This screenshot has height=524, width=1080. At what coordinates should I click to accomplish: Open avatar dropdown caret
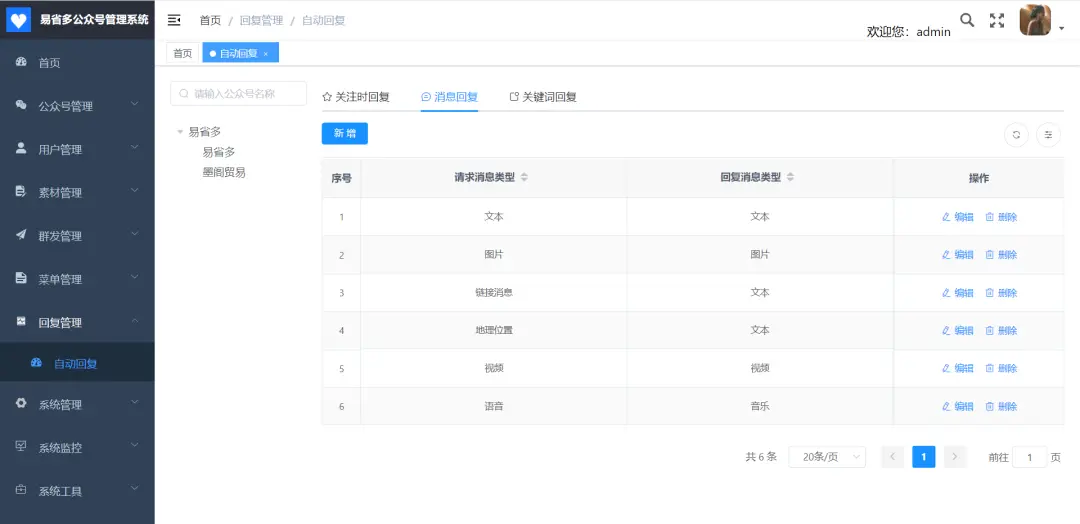(1061, 29)
